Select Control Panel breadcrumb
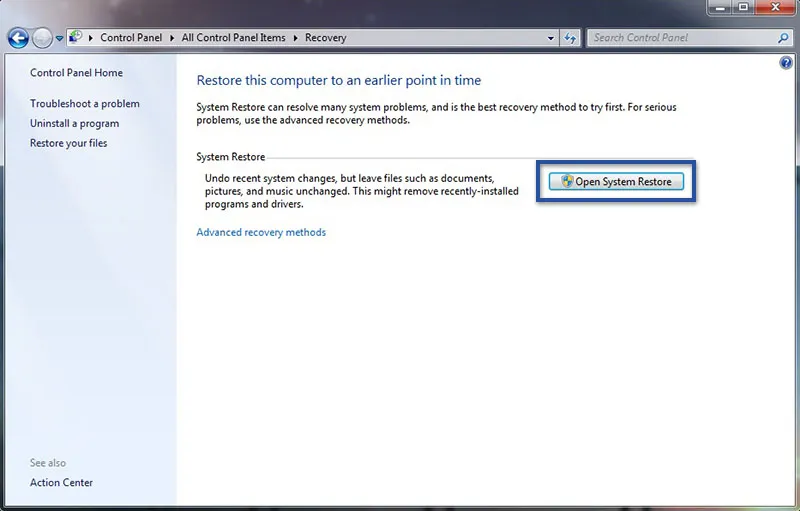The height and width of the screenshot is (511, 800). (131, 38)
